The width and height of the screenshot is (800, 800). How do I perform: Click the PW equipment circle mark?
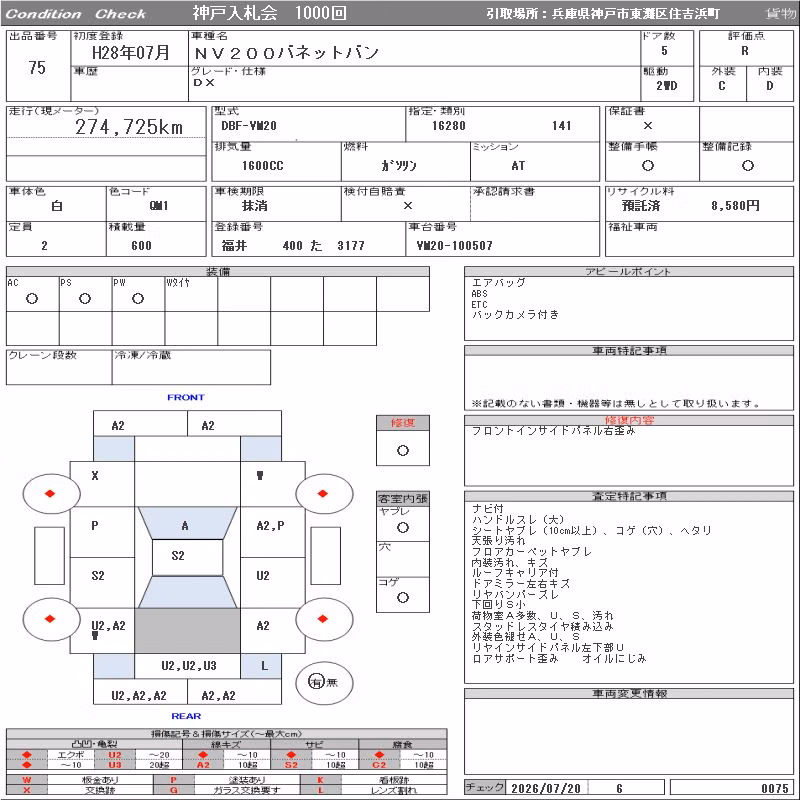138,298
